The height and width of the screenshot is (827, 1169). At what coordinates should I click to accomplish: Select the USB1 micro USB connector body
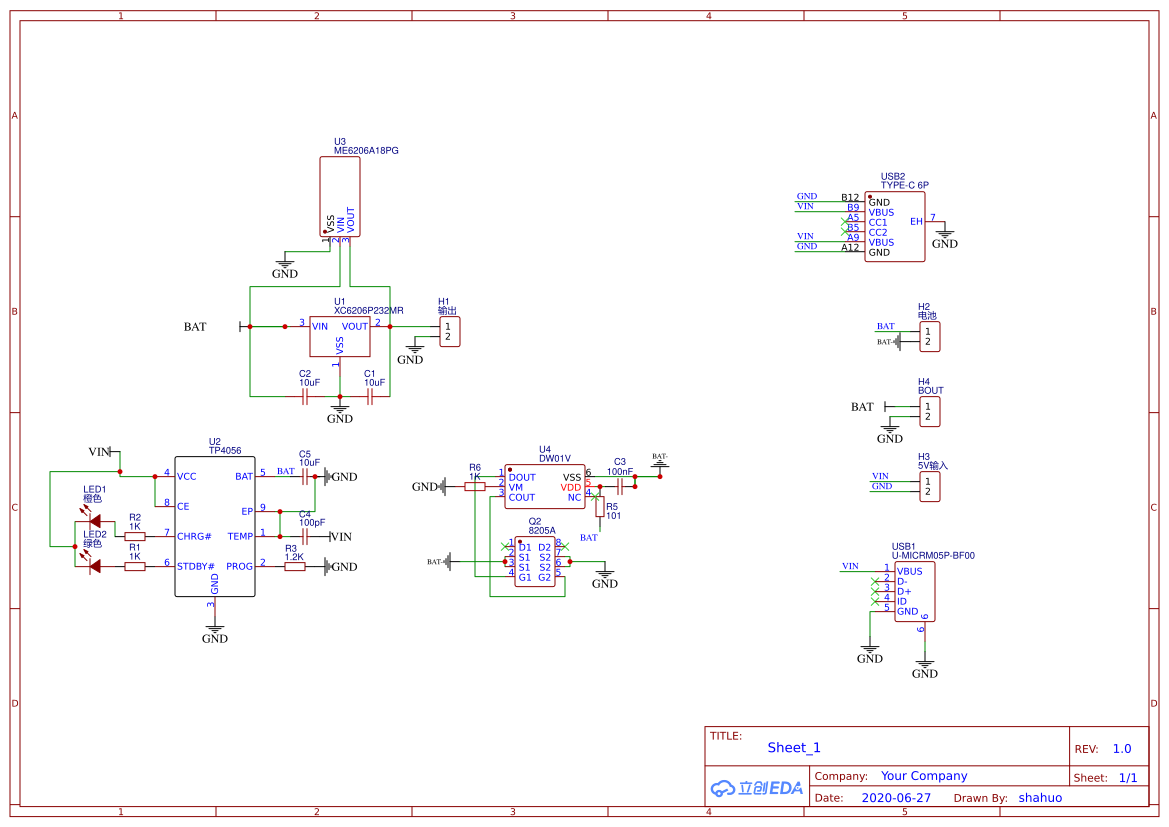click(x=915, y=591)
